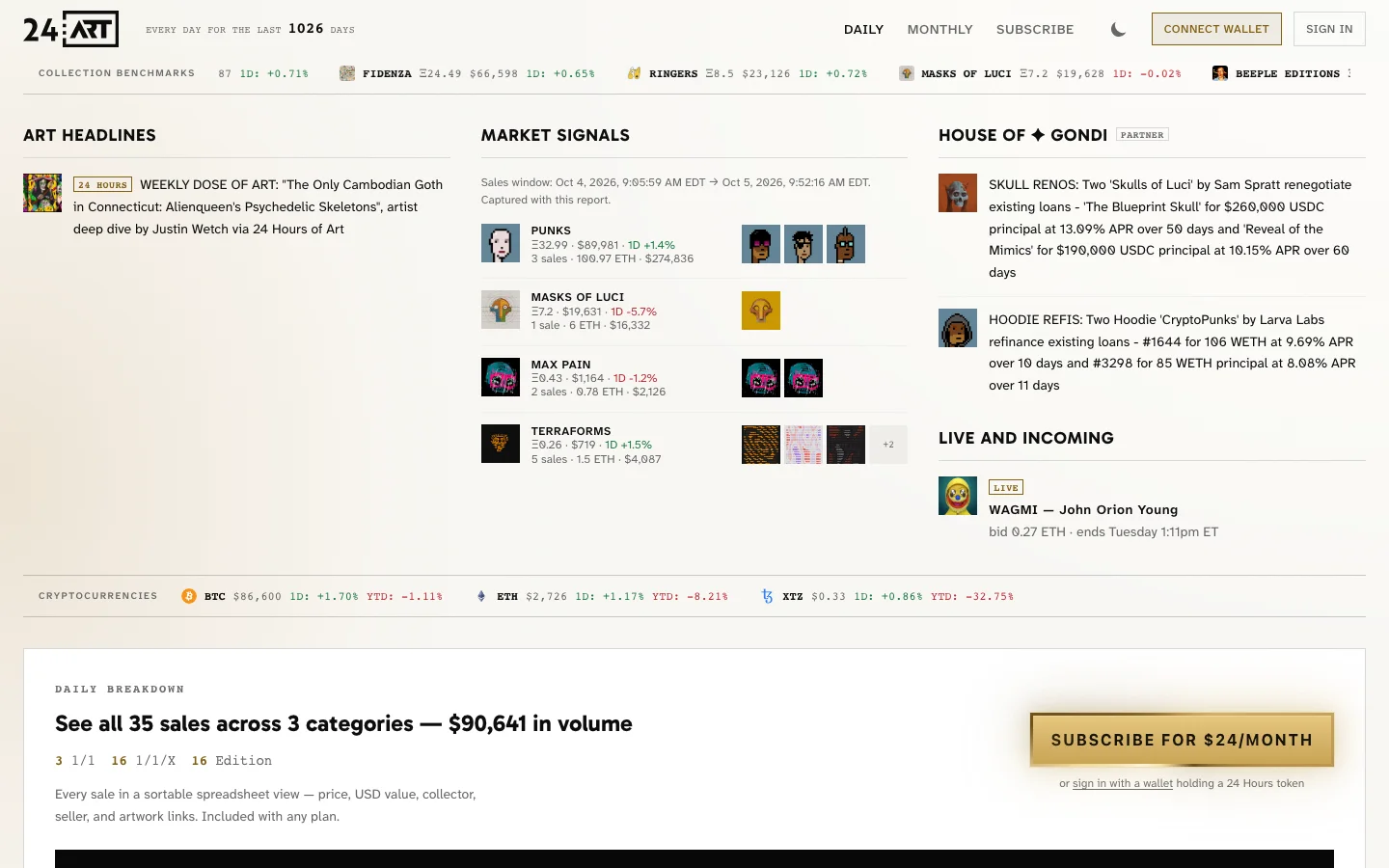Image resolution: width=1389 pixels, height=868 pixels.
Task: Click the Hoodie Refis article thumbnail
Action: [958, 328]
